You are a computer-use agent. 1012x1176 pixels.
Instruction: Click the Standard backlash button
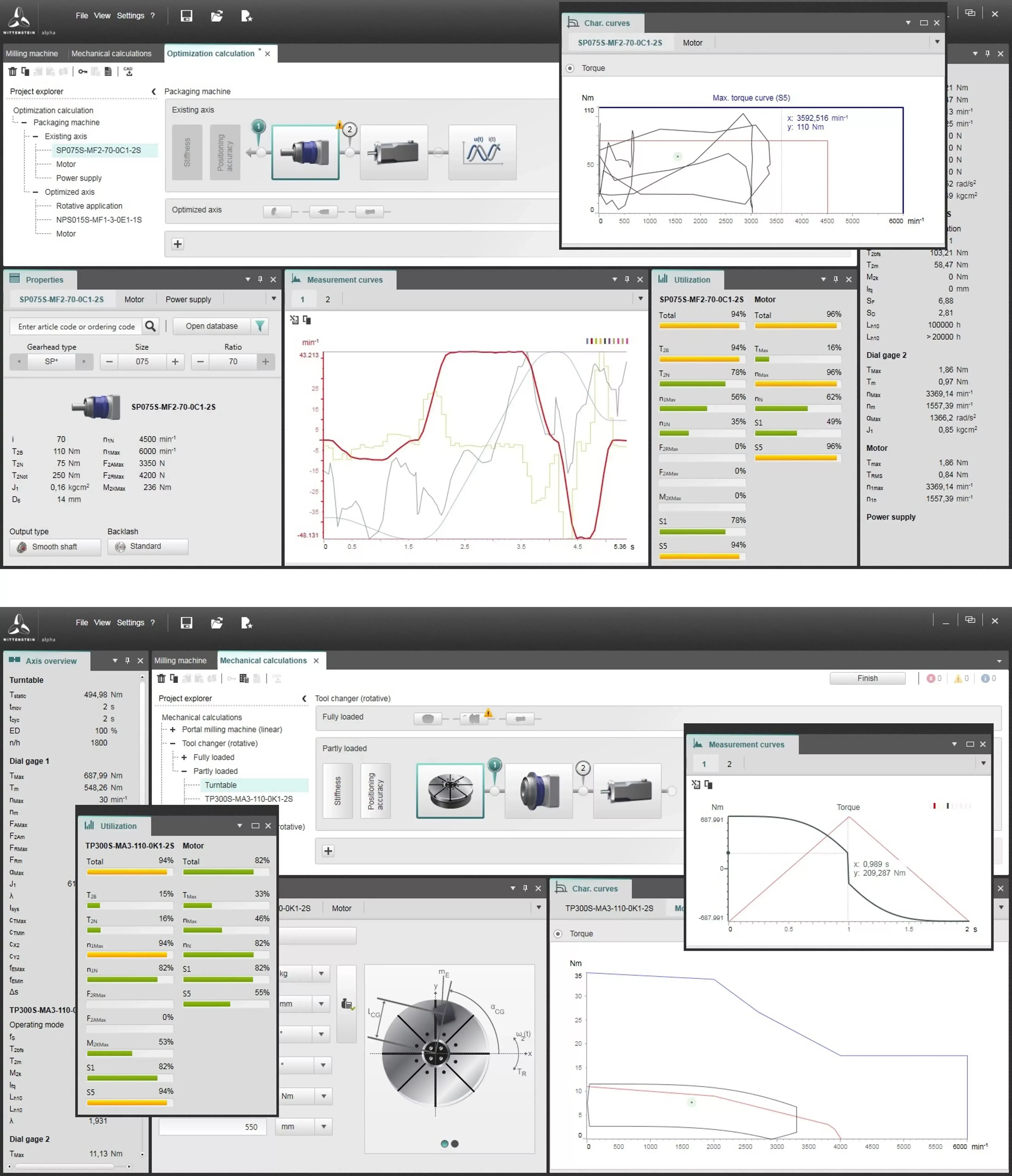(x=148, y=547)
